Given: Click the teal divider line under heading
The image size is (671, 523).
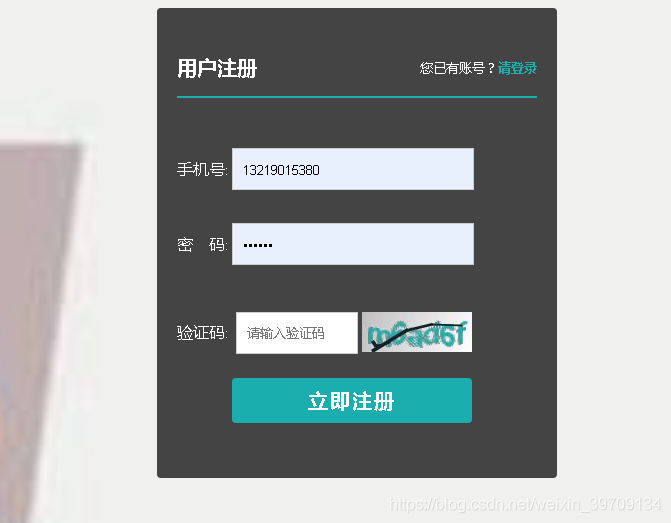Looking at the screenshot, I should (357, 97).
